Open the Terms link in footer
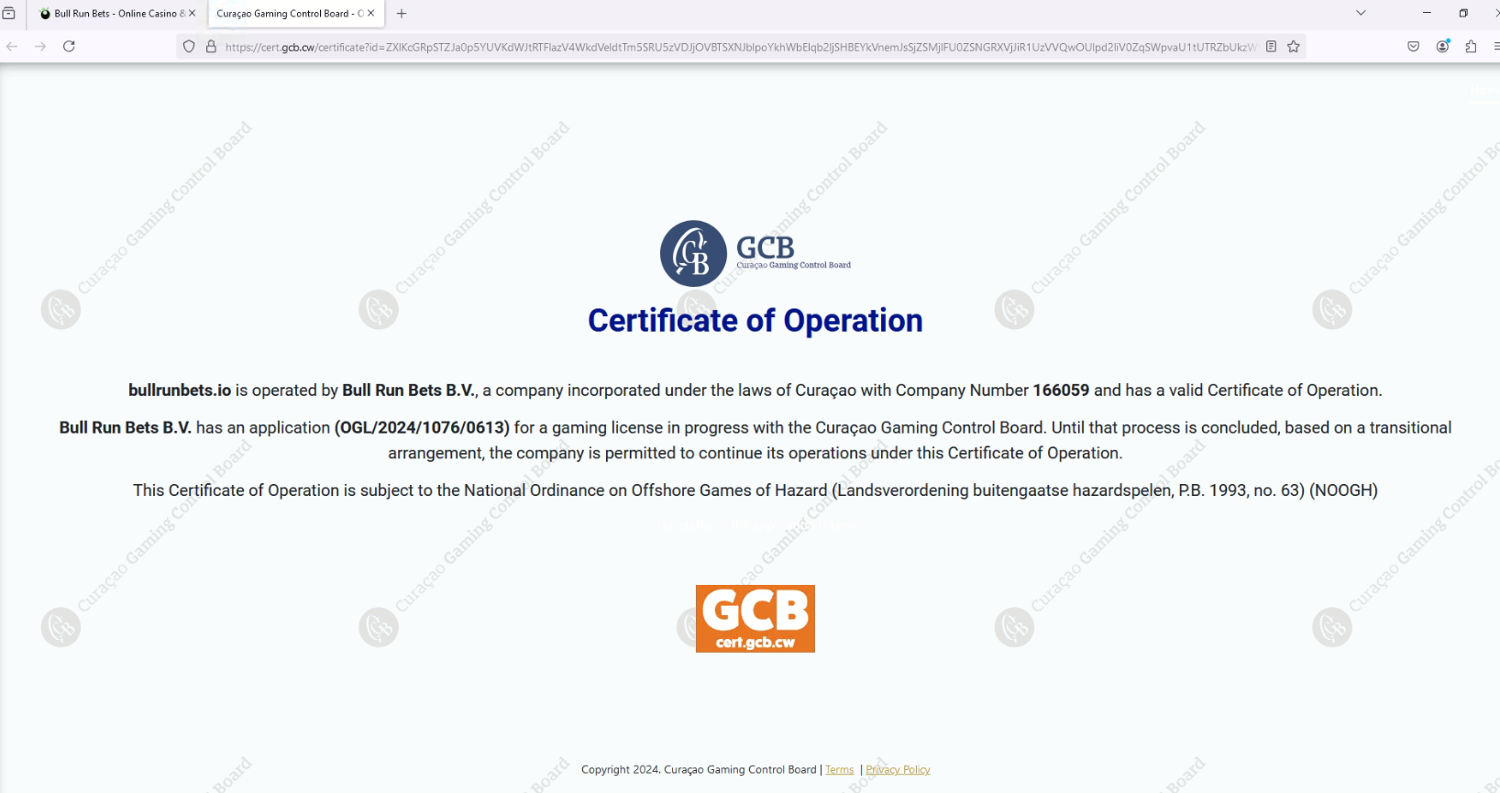 (839, 769)
